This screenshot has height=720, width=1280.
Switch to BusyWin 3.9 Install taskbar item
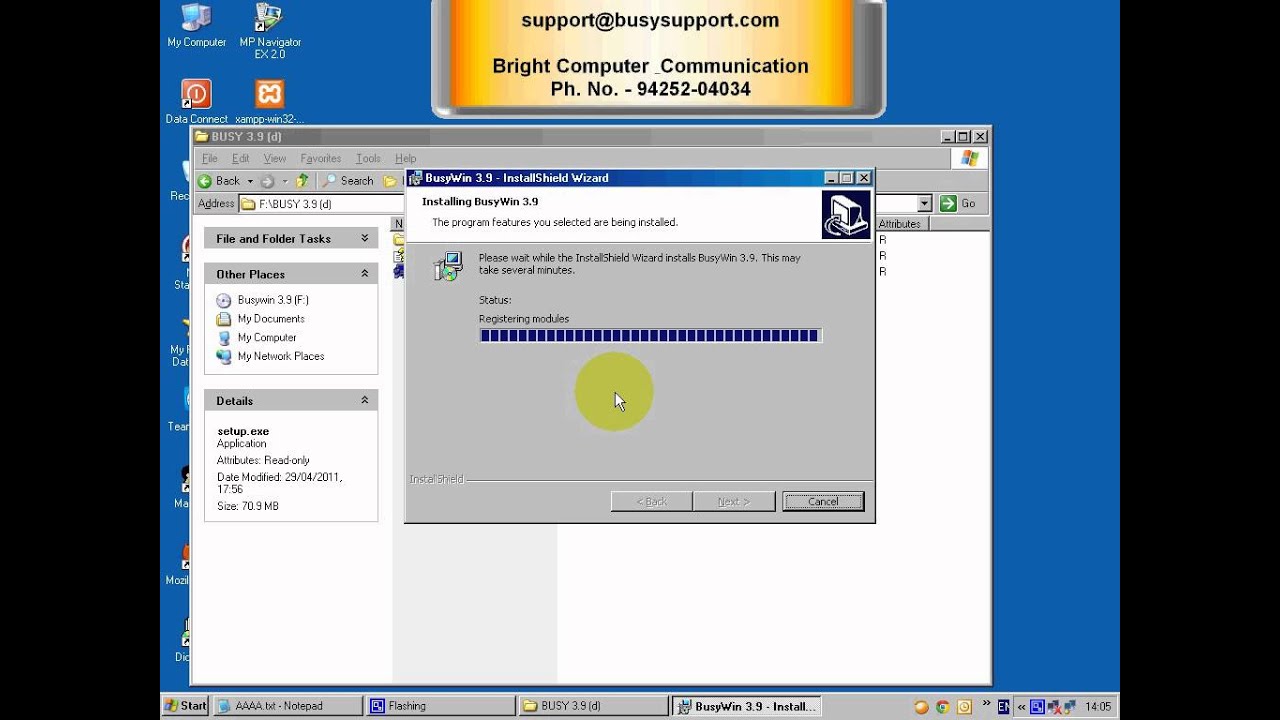746,706
